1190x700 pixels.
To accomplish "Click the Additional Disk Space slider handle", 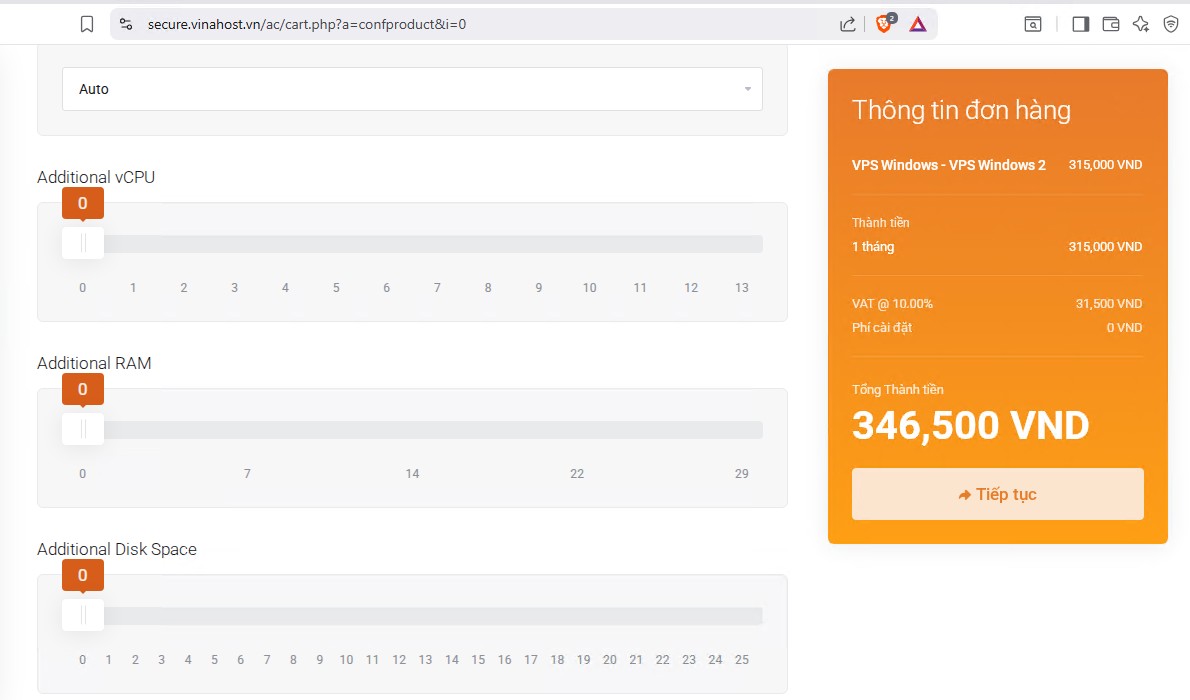I will coord(83,615).
